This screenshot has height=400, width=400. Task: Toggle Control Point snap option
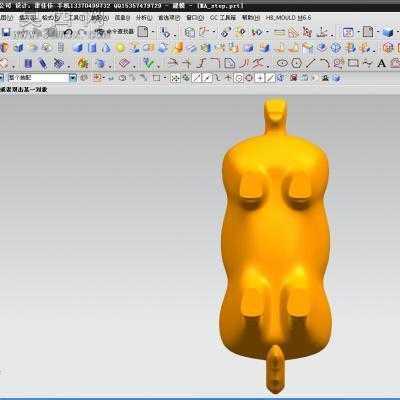pyautogui.click(x=218, y=78)
